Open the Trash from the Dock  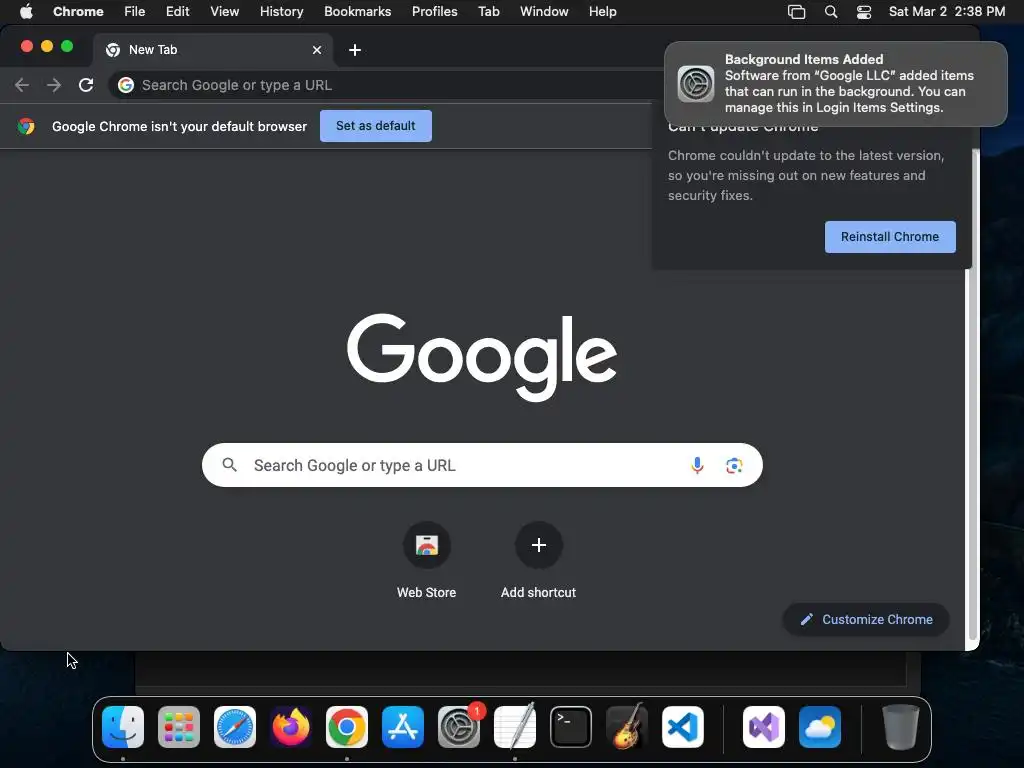901,727
